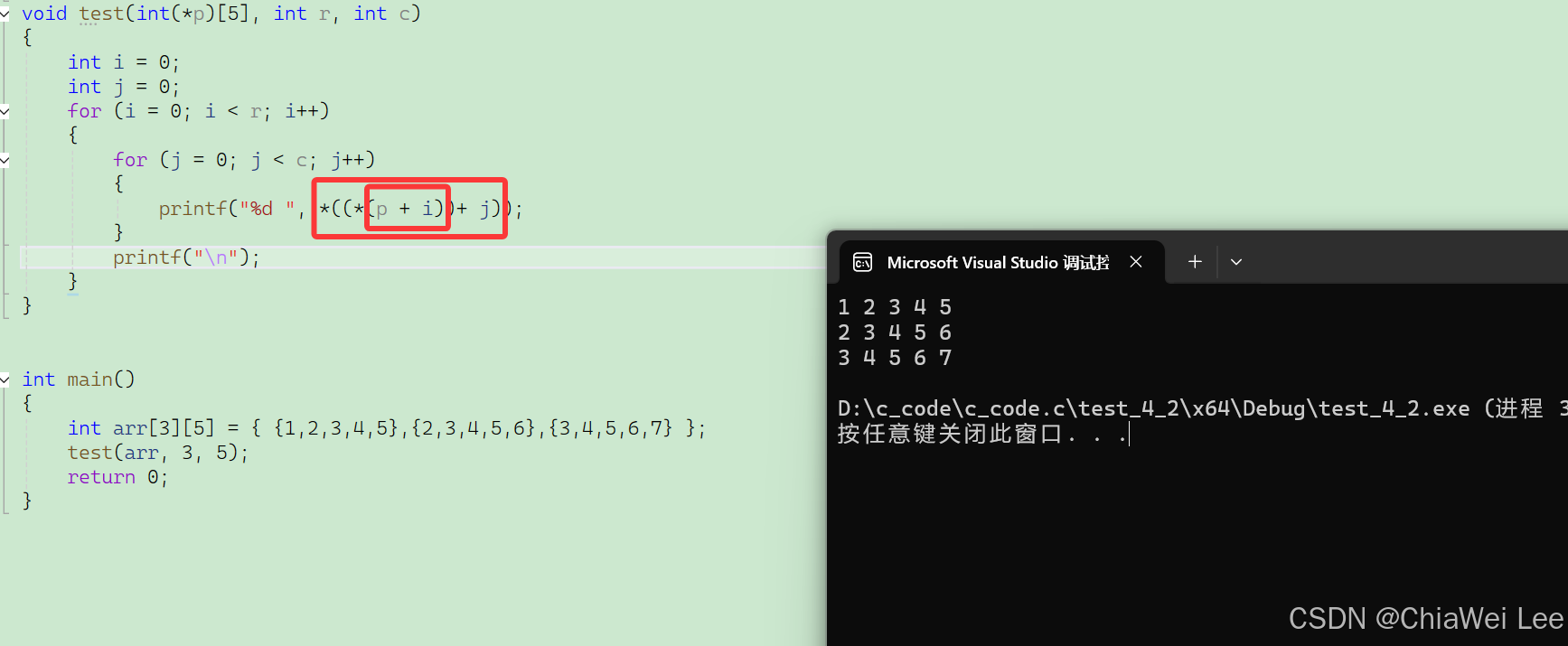The image size is (1568, 646).
Task: Click the test function name in its signature
Action: tap(101, 14)
